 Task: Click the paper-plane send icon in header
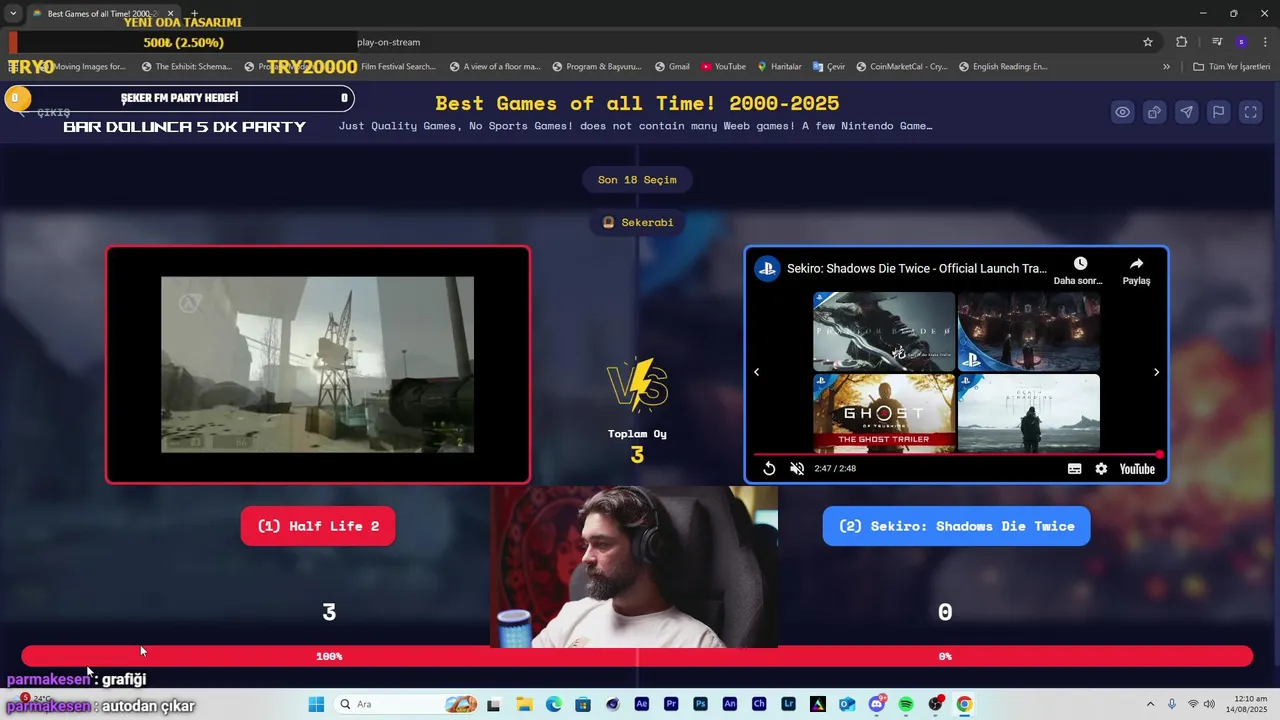1187,112
